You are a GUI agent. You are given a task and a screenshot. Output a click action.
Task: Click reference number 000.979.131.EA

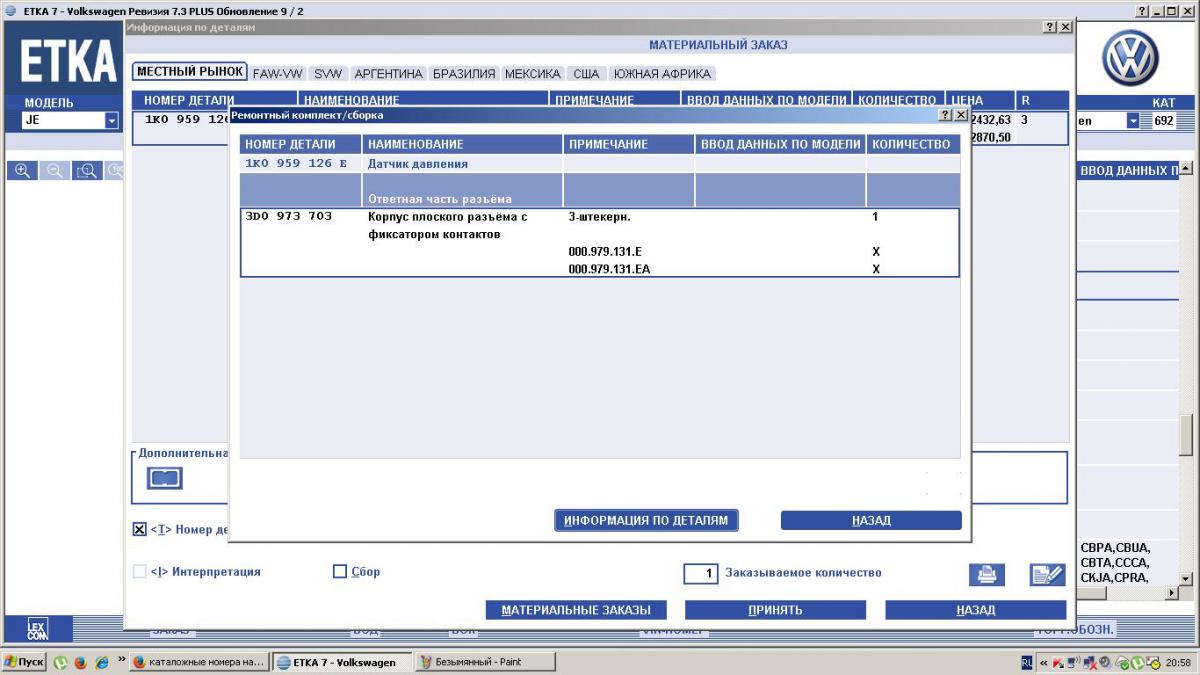[x=609, y=270]
